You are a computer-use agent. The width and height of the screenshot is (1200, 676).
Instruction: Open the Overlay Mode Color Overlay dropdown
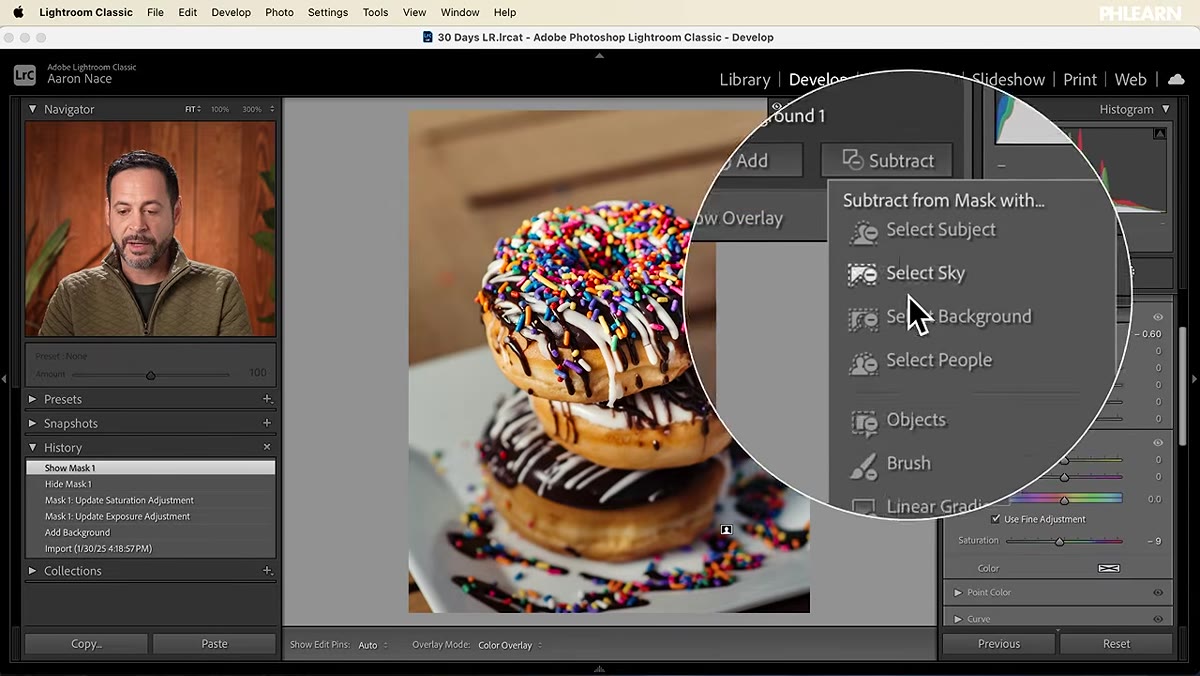[x=510, y=645]
